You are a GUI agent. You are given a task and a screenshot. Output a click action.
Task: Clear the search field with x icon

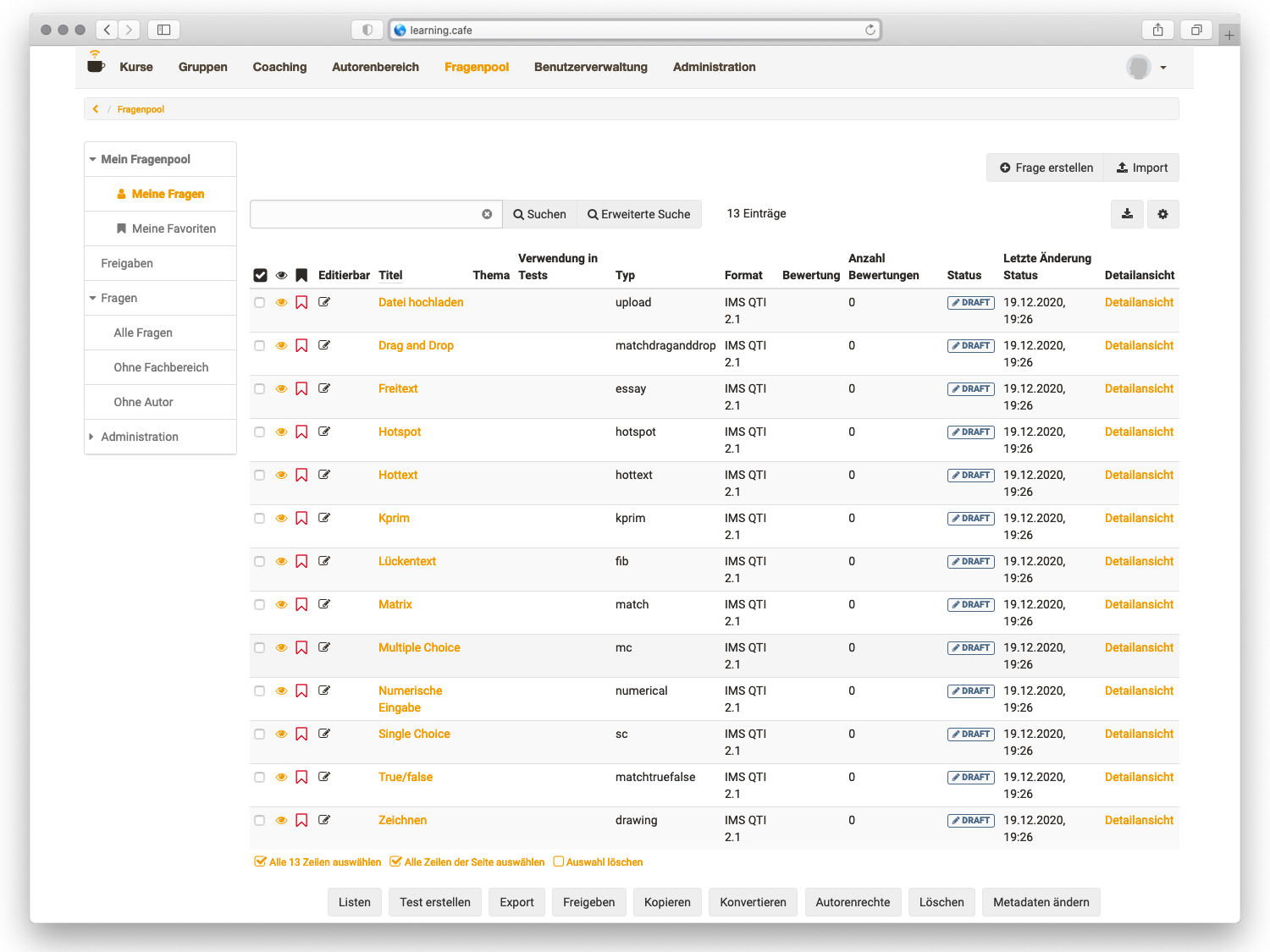pyautogui.click(x=487, y=214)
